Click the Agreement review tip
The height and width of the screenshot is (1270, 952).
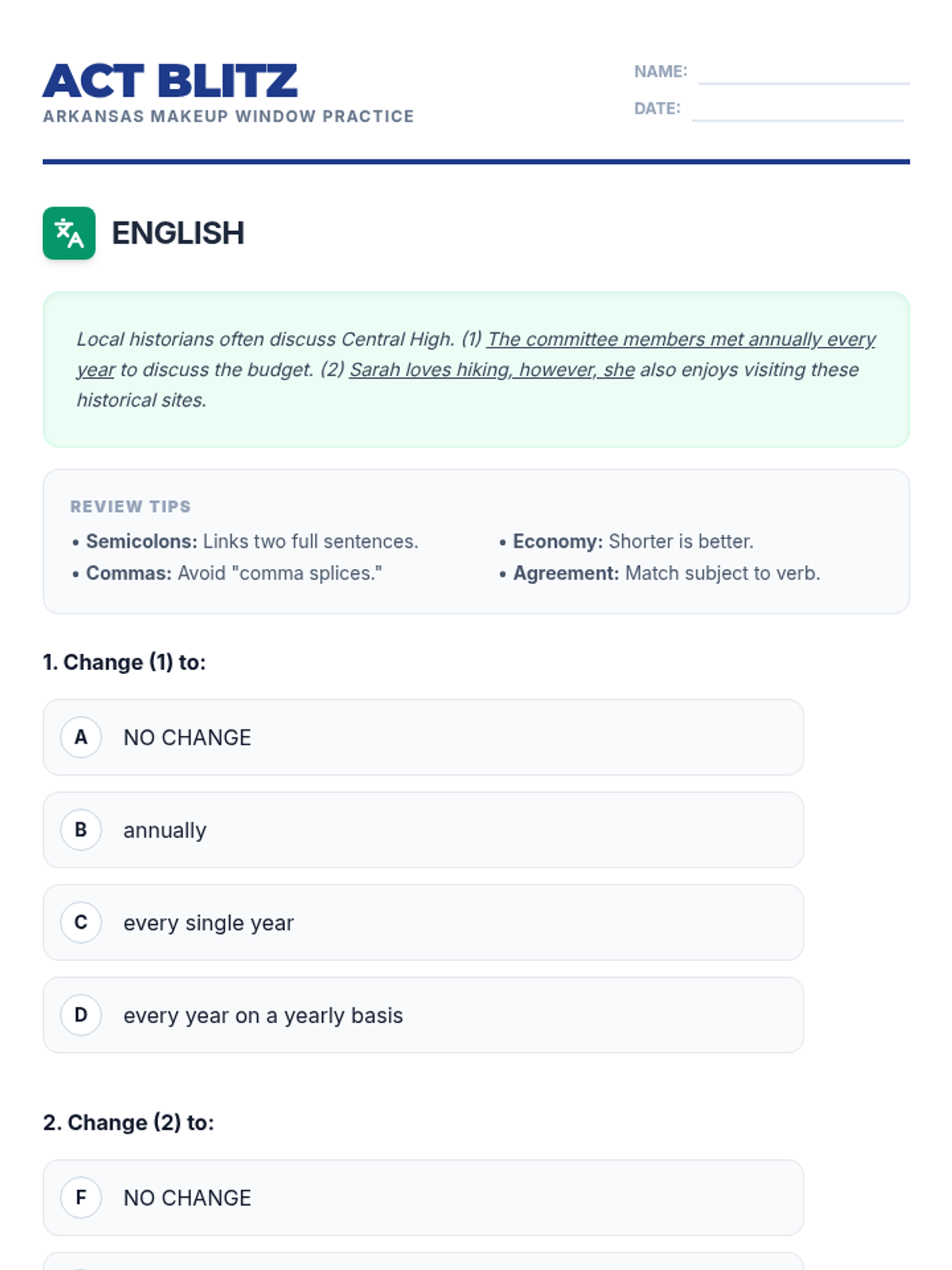tap(666, 573)
